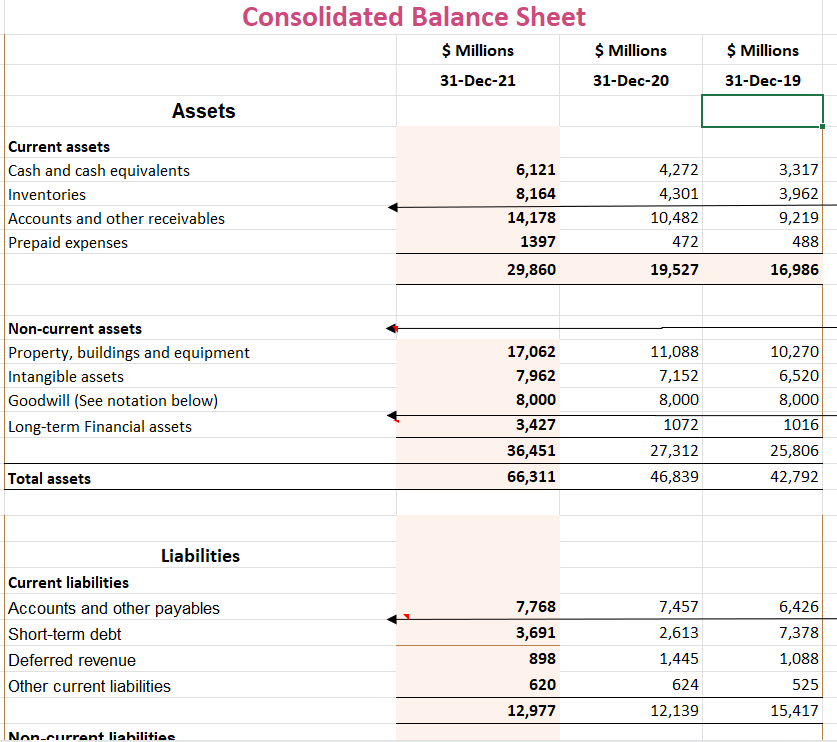Screen dimensions: 837x742
Task: Select intangible assets value 7,152
Action: coord(678,376)
